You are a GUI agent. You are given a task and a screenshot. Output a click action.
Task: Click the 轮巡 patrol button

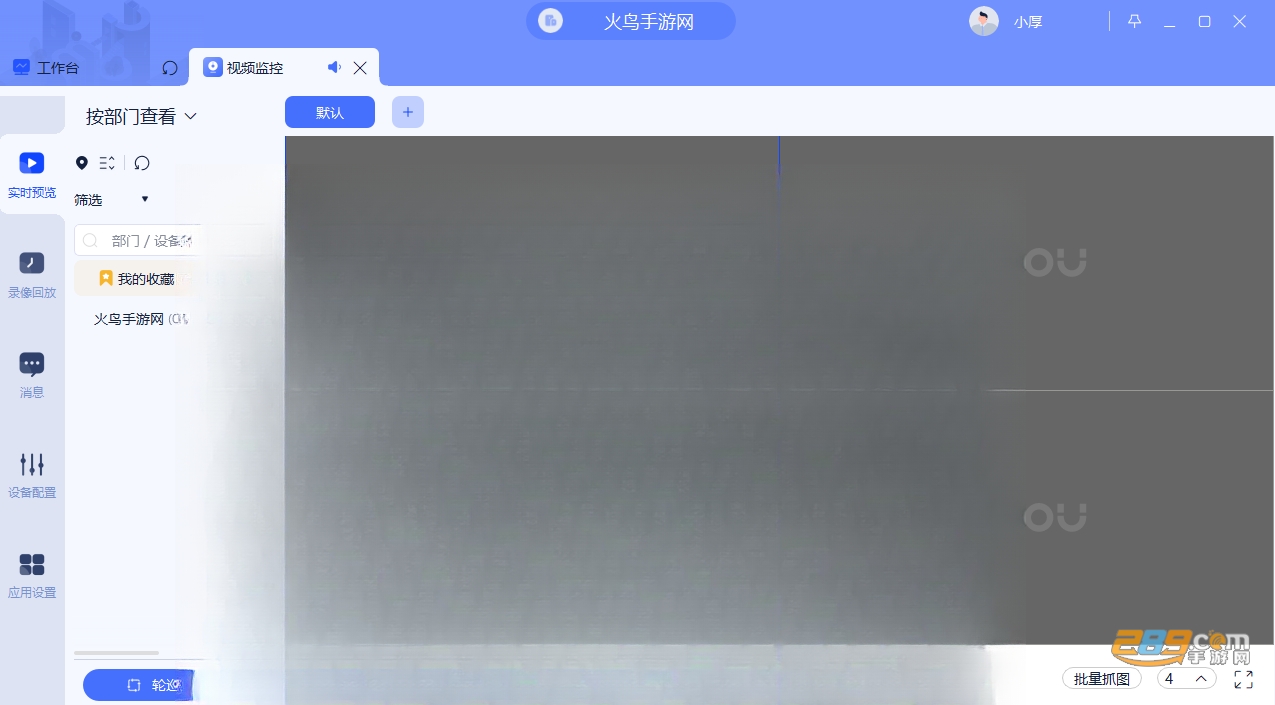[x=137, y=685]
